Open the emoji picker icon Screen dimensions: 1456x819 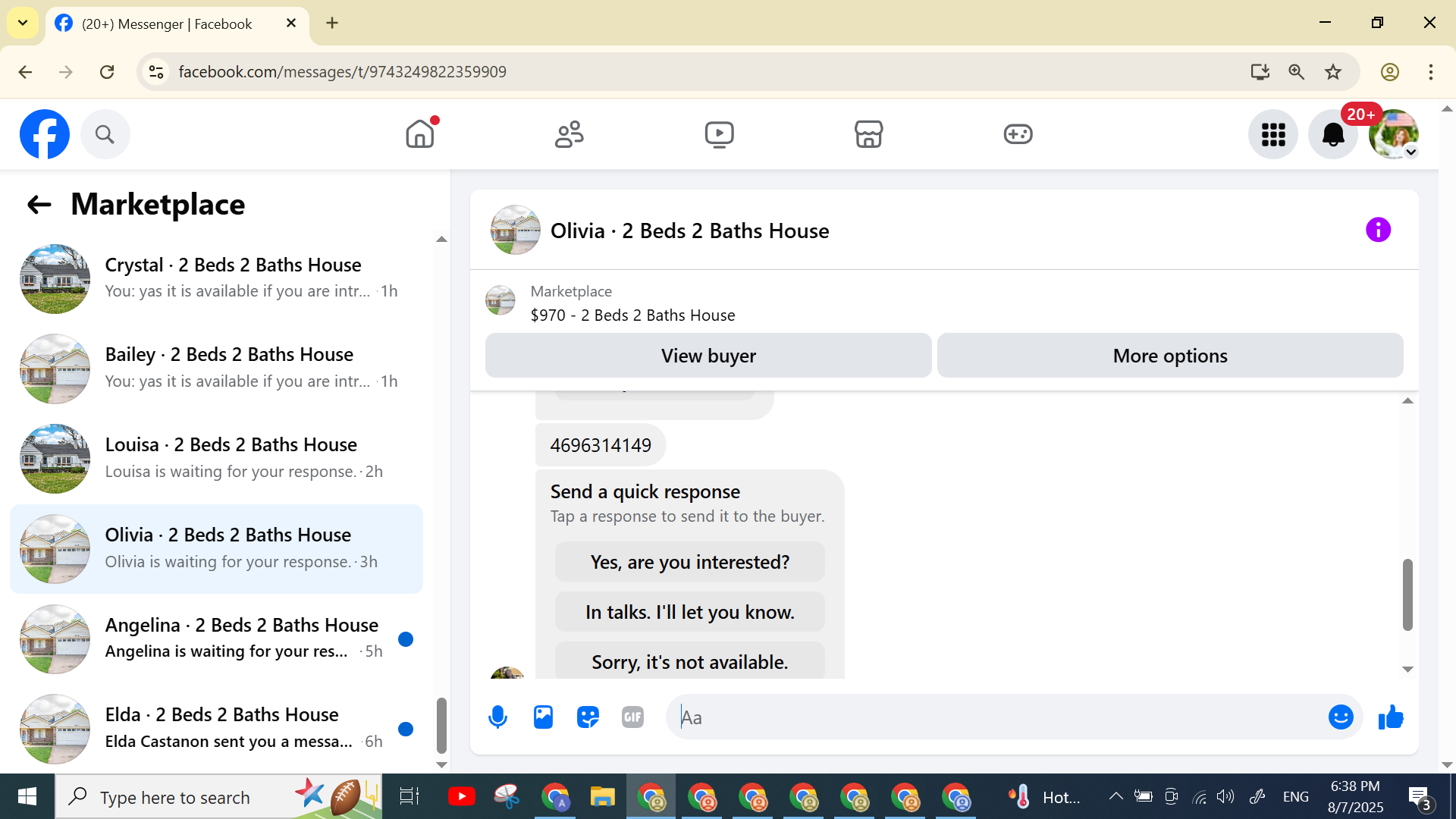coord(1341,717)
